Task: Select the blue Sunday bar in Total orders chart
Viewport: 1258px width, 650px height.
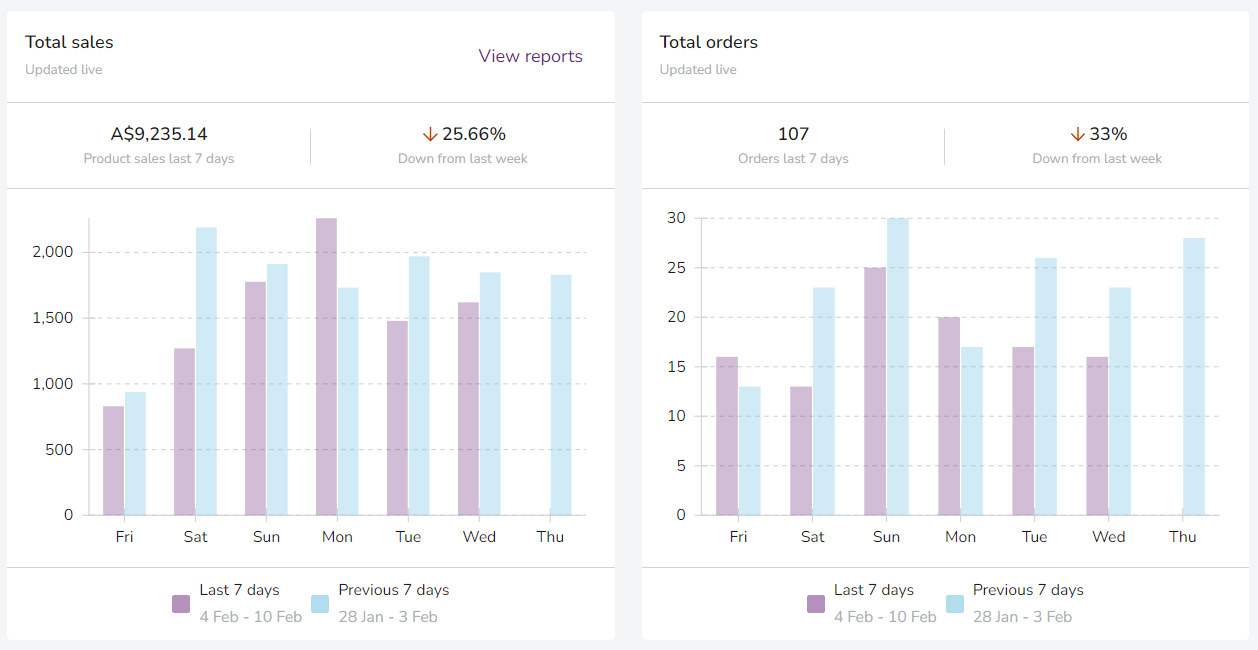Action: point(898,367)
